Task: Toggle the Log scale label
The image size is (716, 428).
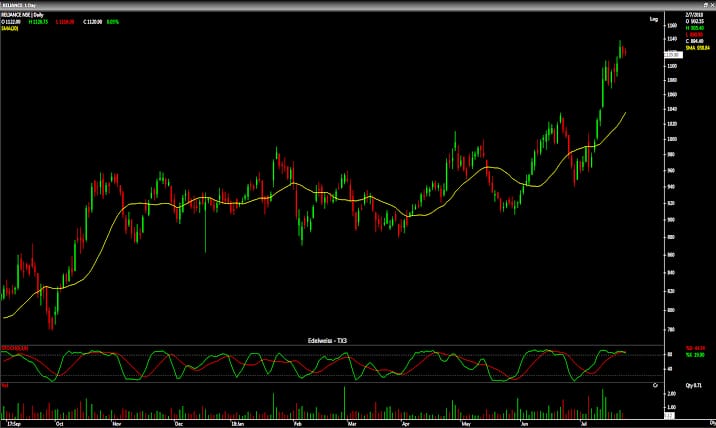Action: pyautogui.click(x=653, y=19)
